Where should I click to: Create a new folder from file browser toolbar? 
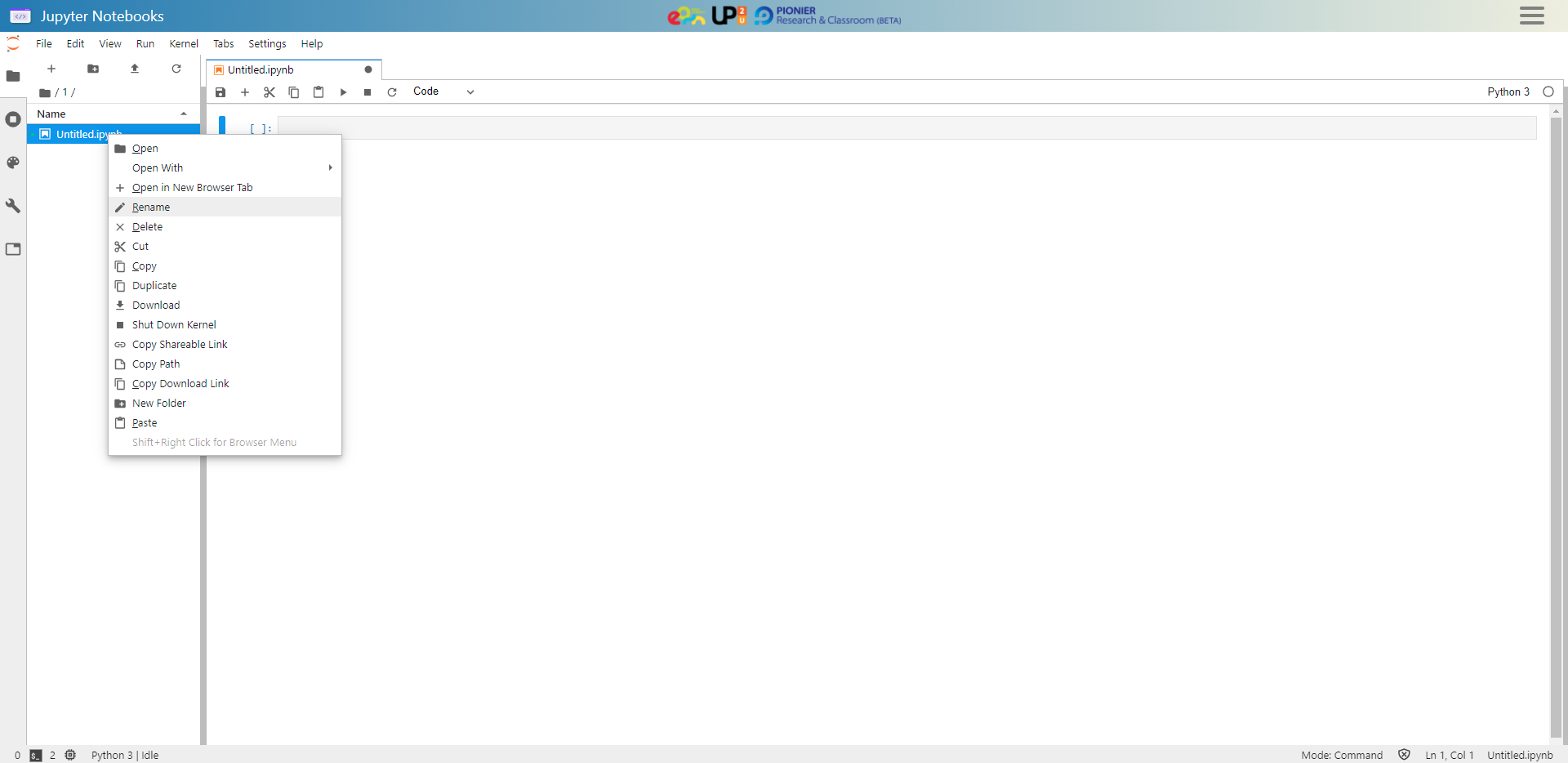(x=93, y=69)
